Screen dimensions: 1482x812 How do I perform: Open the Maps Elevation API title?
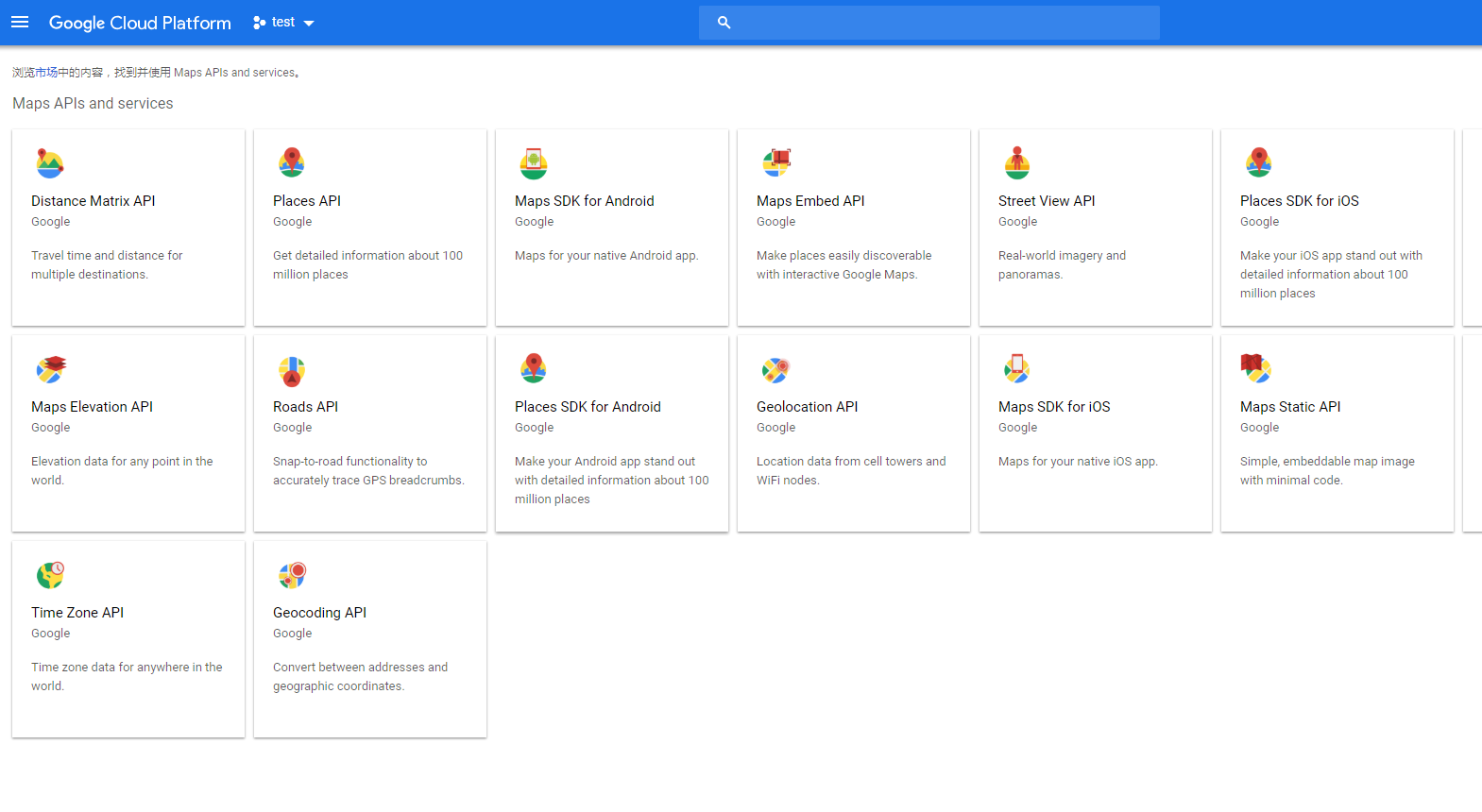click(92, 407)
